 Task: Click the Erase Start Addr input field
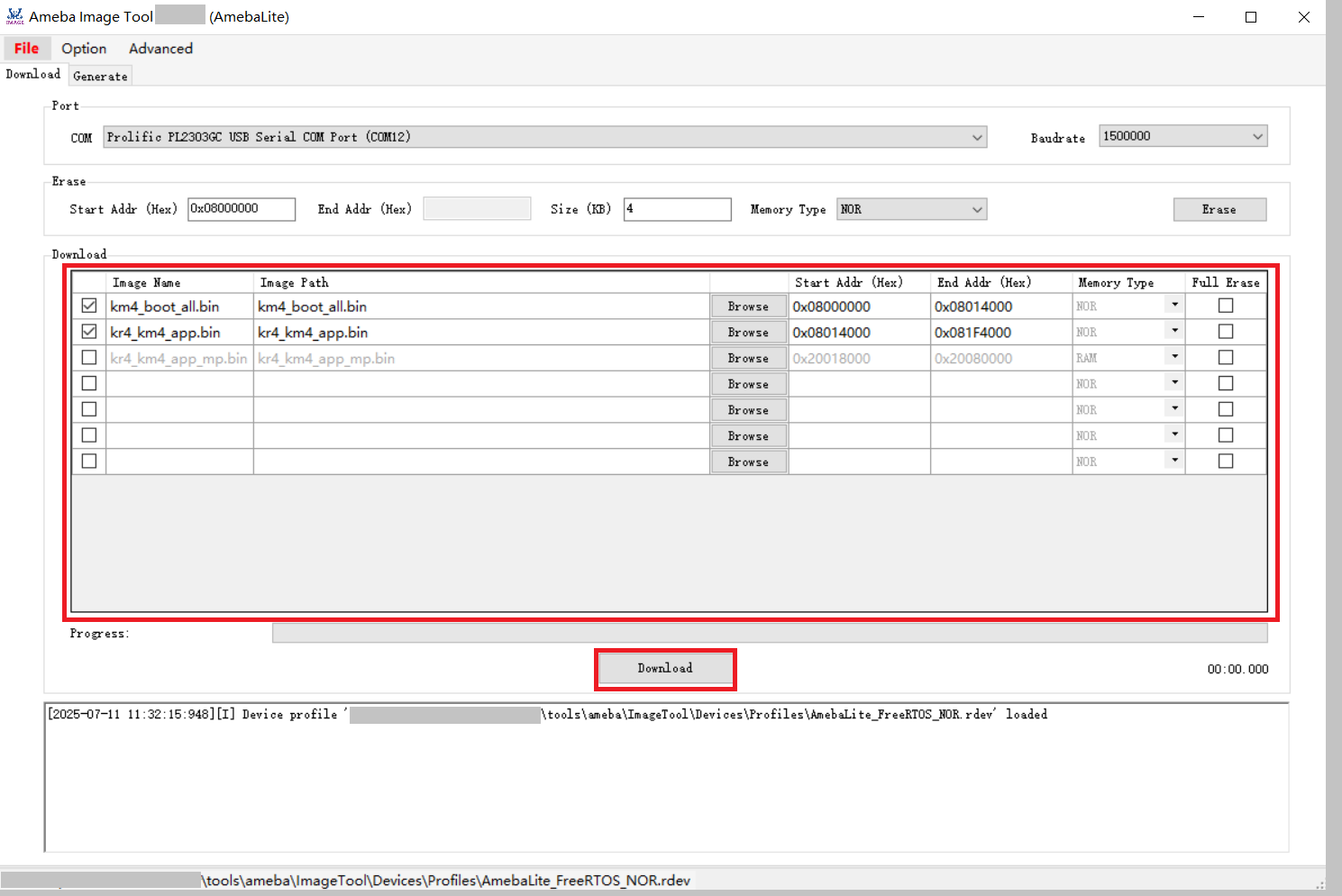241,209
